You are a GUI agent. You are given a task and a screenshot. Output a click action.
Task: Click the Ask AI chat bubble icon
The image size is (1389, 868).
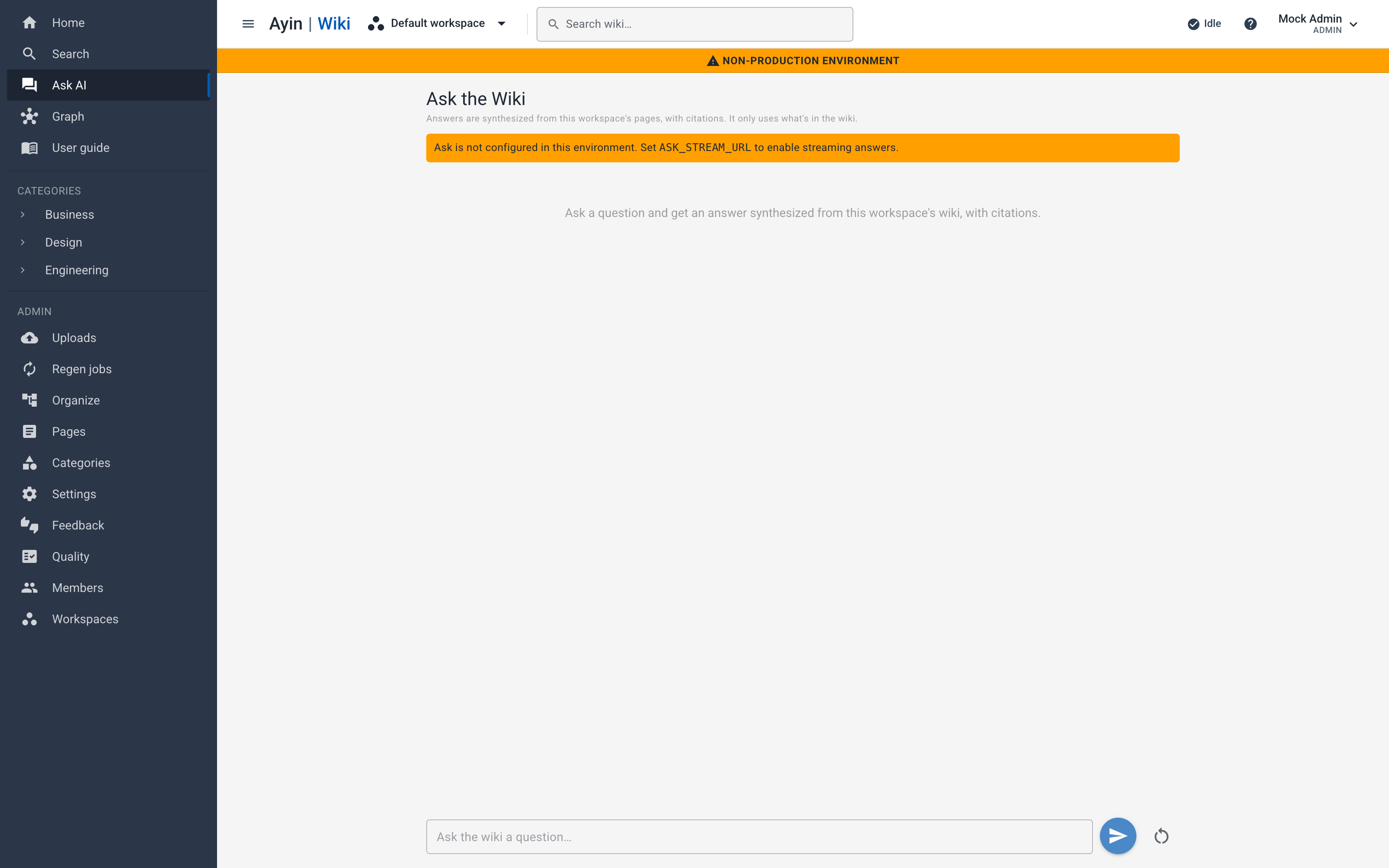[x=29, y=85]
